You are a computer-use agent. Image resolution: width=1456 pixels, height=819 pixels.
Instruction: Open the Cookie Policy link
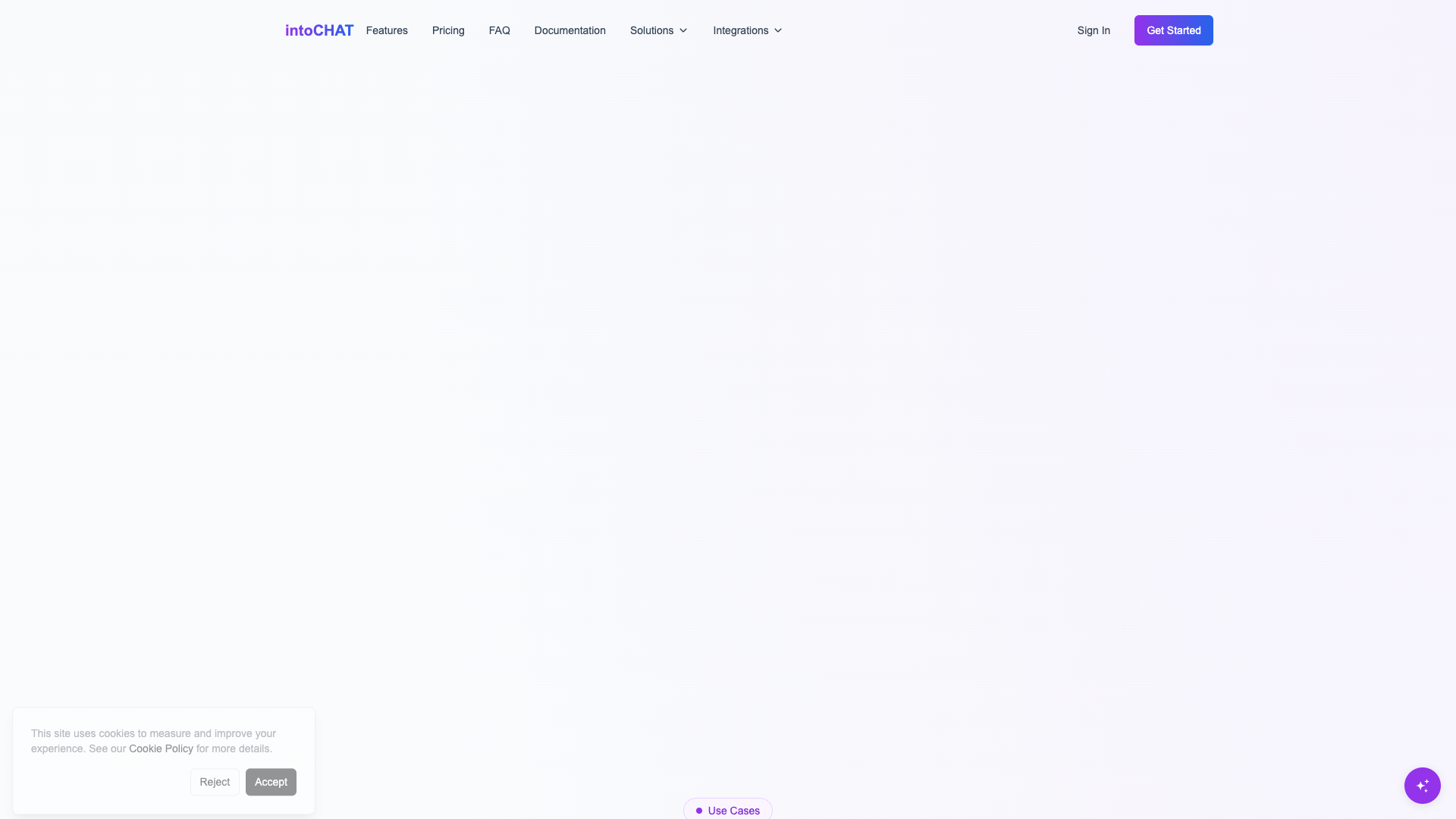click(x=161, y=748)
